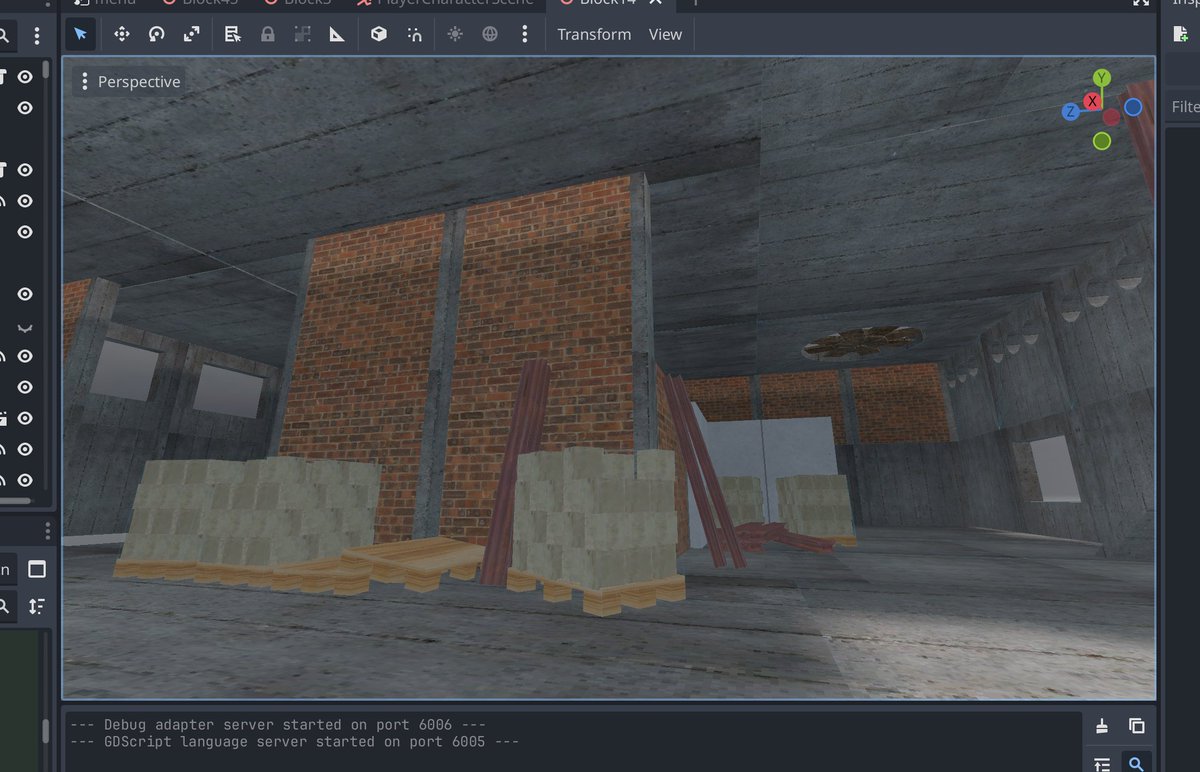The height and width of the screenshot is (772, 1200).
Task: Group selected node children icon
Action: pyautogui.click(x=302, y=34)
